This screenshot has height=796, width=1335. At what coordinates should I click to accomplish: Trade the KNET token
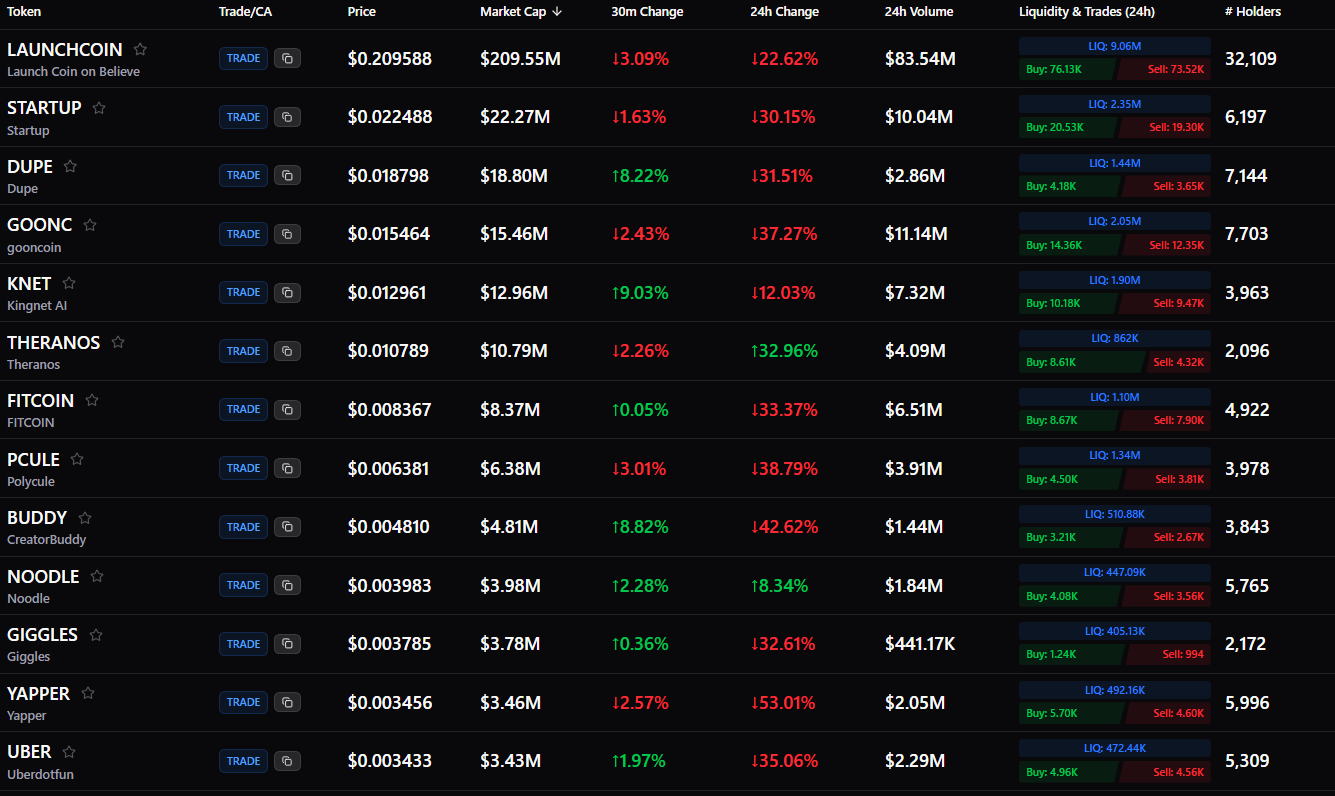coord(243,292)
